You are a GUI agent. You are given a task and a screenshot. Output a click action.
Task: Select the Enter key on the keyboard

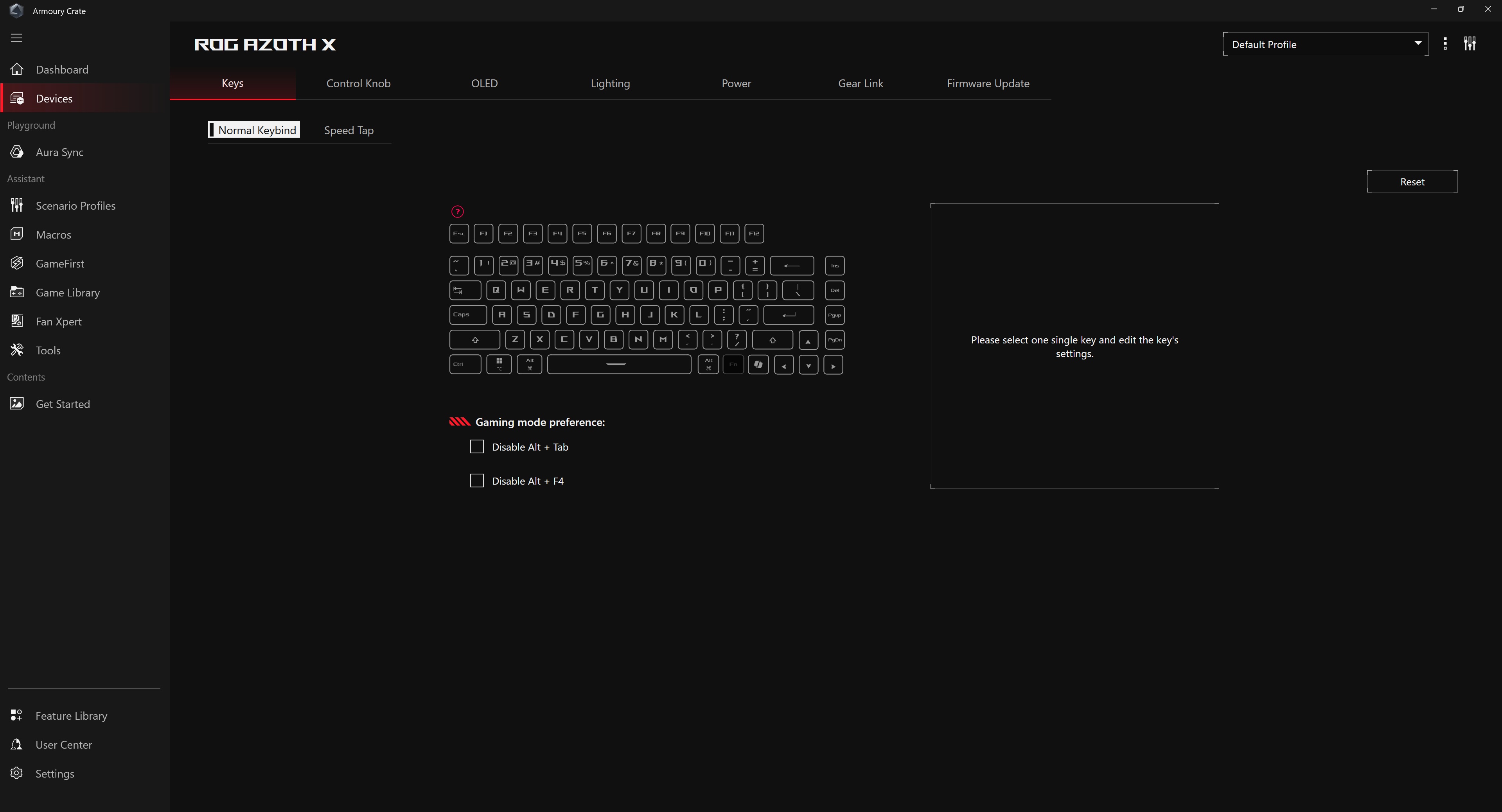[x=789, y=315]
